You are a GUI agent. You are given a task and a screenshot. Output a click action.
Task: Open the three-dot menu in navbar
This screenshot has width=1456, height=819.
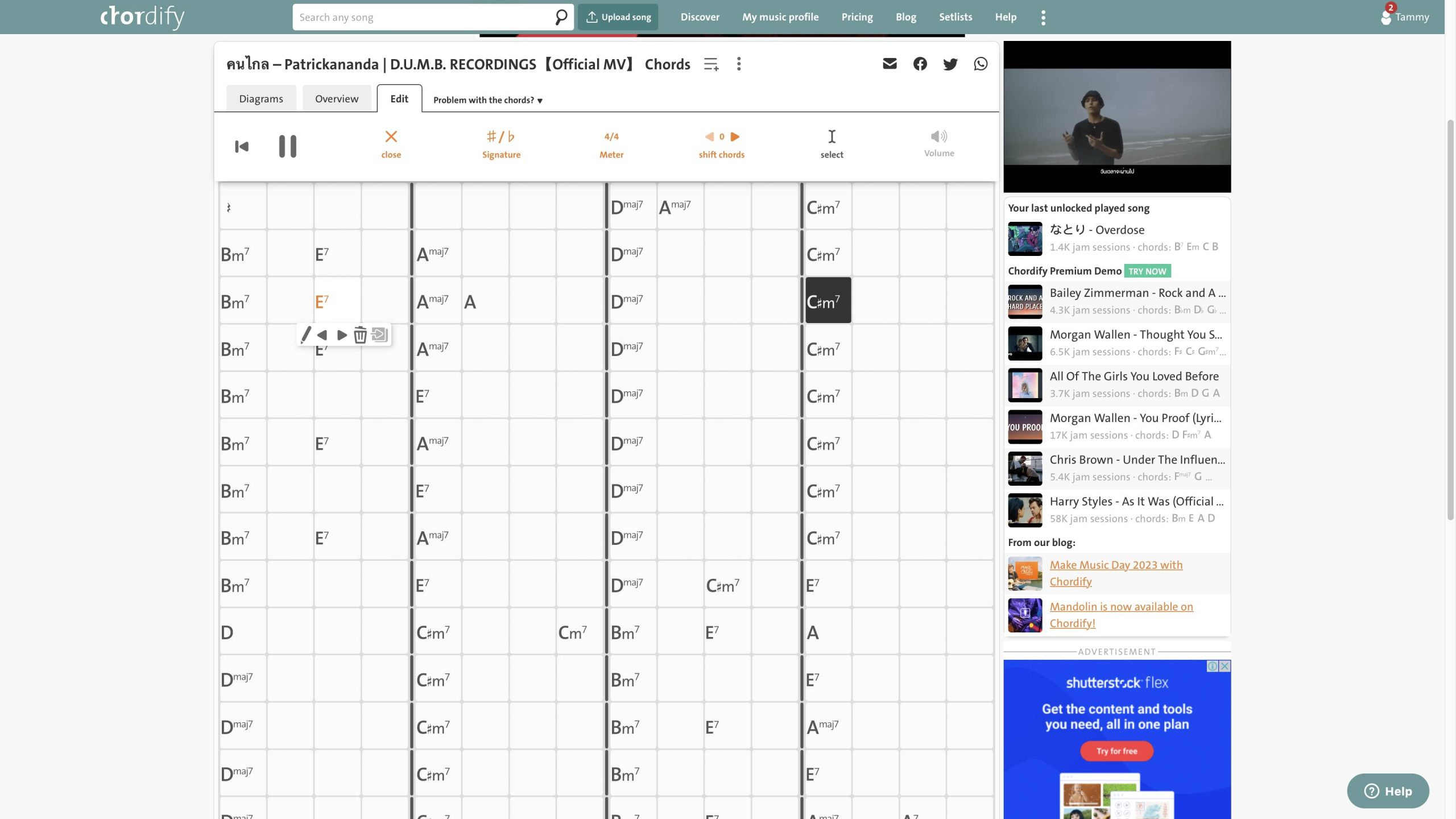(1043, 17)
